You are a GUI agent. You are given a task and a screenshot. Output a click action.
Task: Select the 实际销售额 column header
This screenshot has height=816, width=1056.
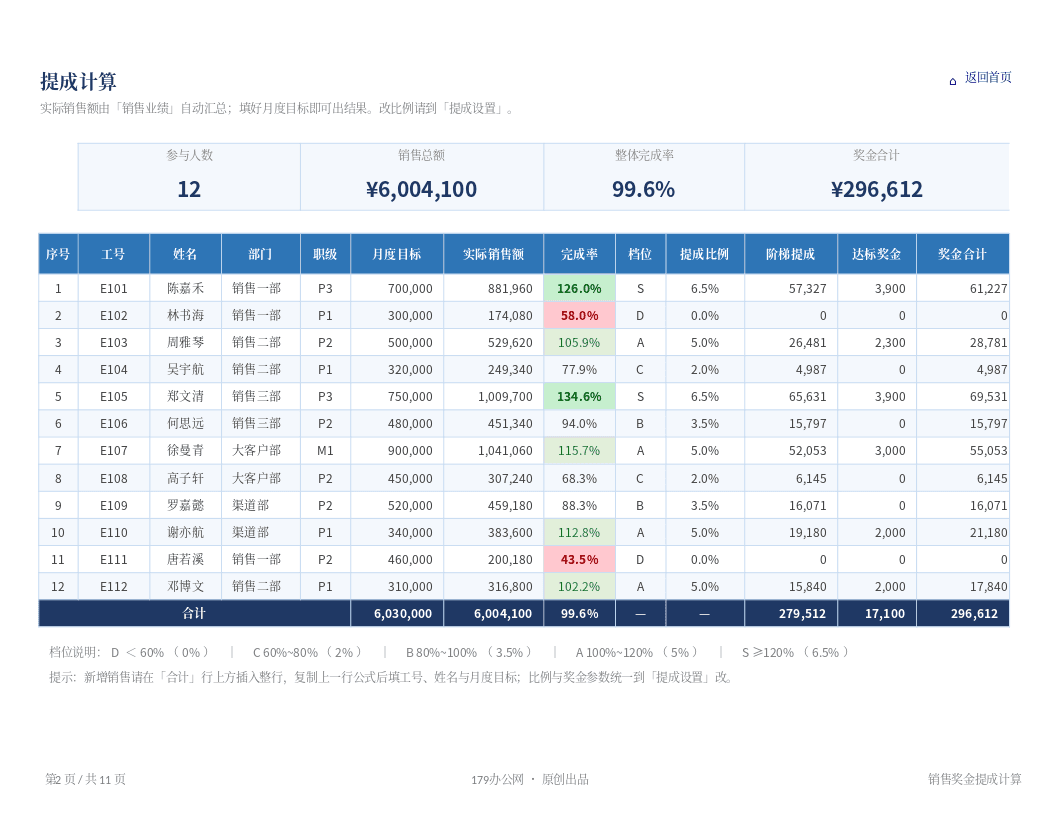click(x=494, y=254)
